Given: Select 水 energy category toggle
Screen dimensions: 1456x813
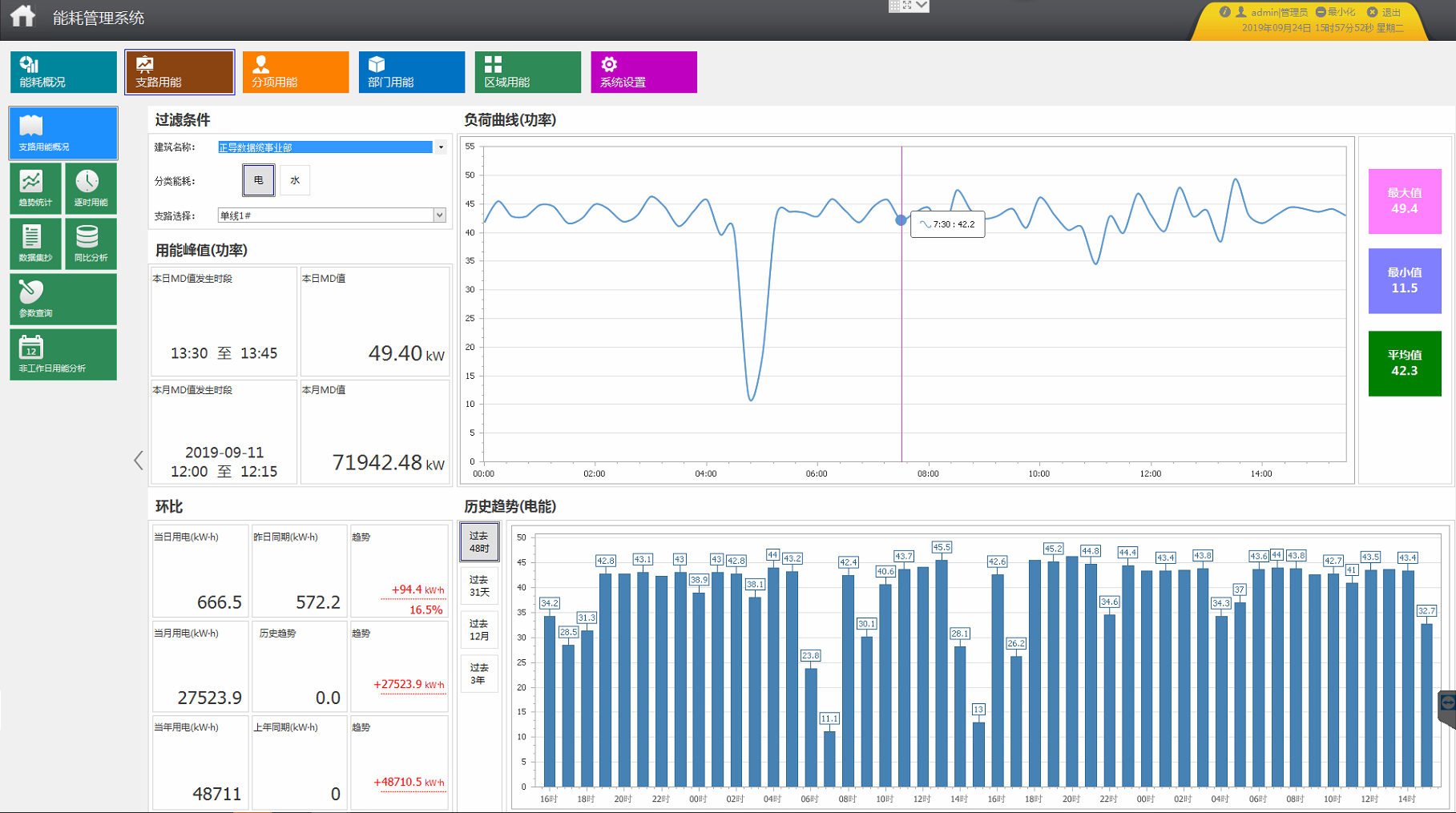Looking at the screenshot, I should coord(295,180).
